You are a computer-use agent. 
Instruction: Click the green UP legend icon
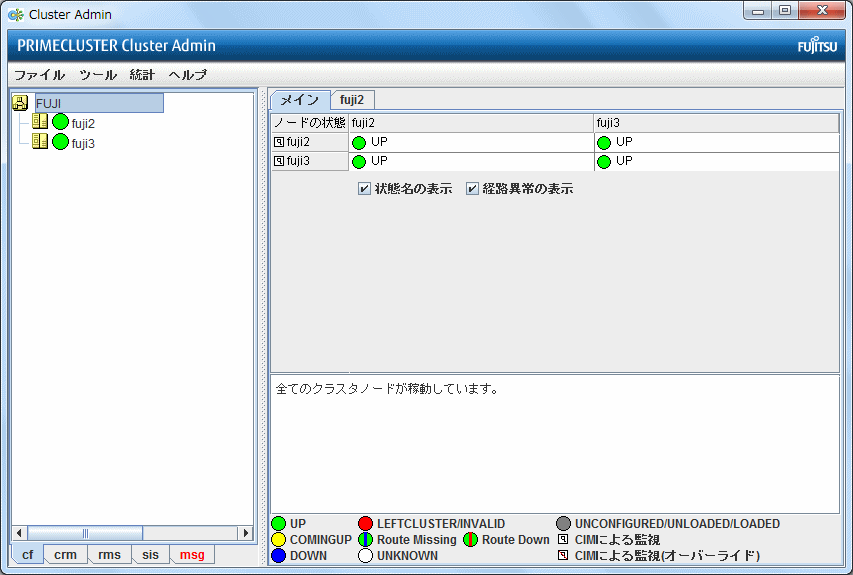pos(279,523)
